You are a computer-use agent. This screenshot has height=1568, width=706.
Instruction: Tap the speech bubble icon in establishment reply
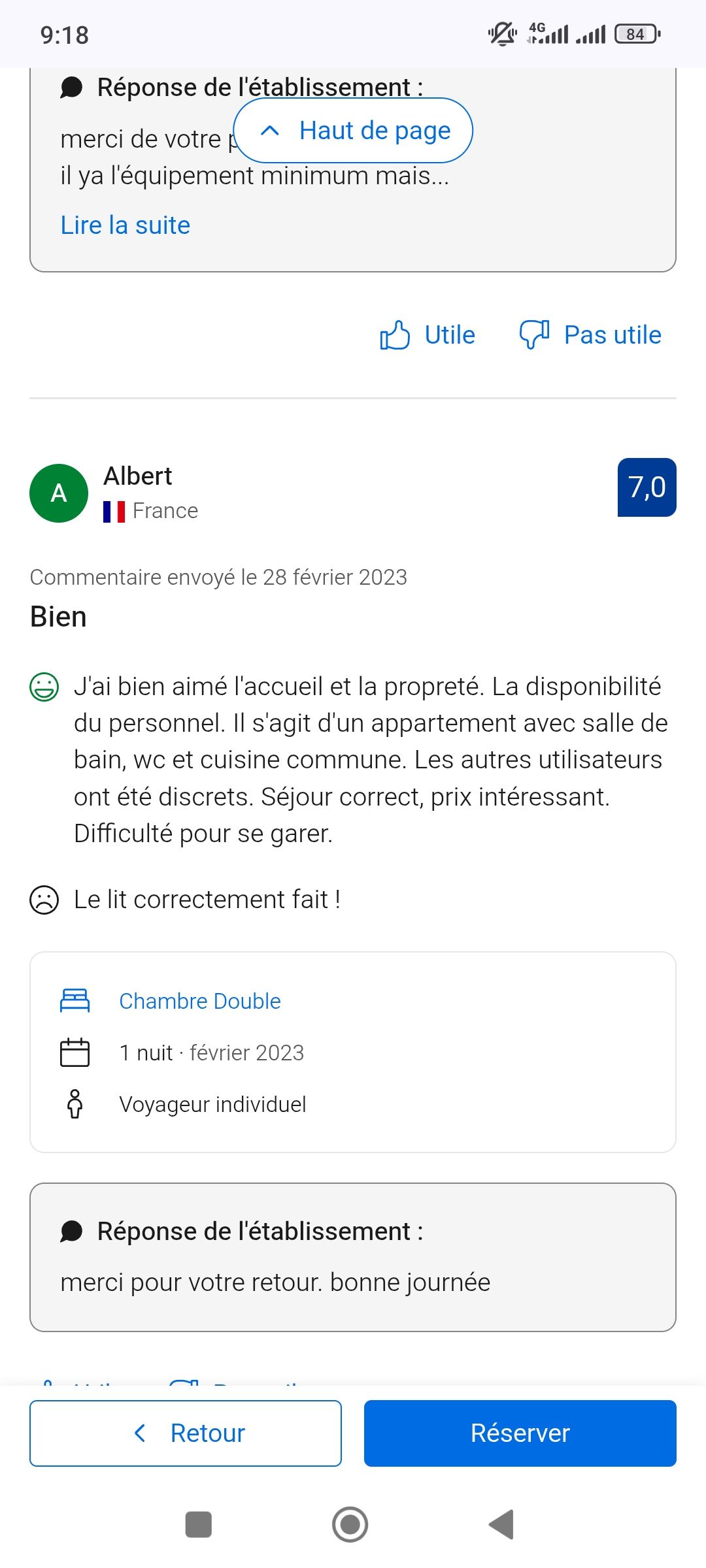pyautogui.click(x=71, y=1232)
